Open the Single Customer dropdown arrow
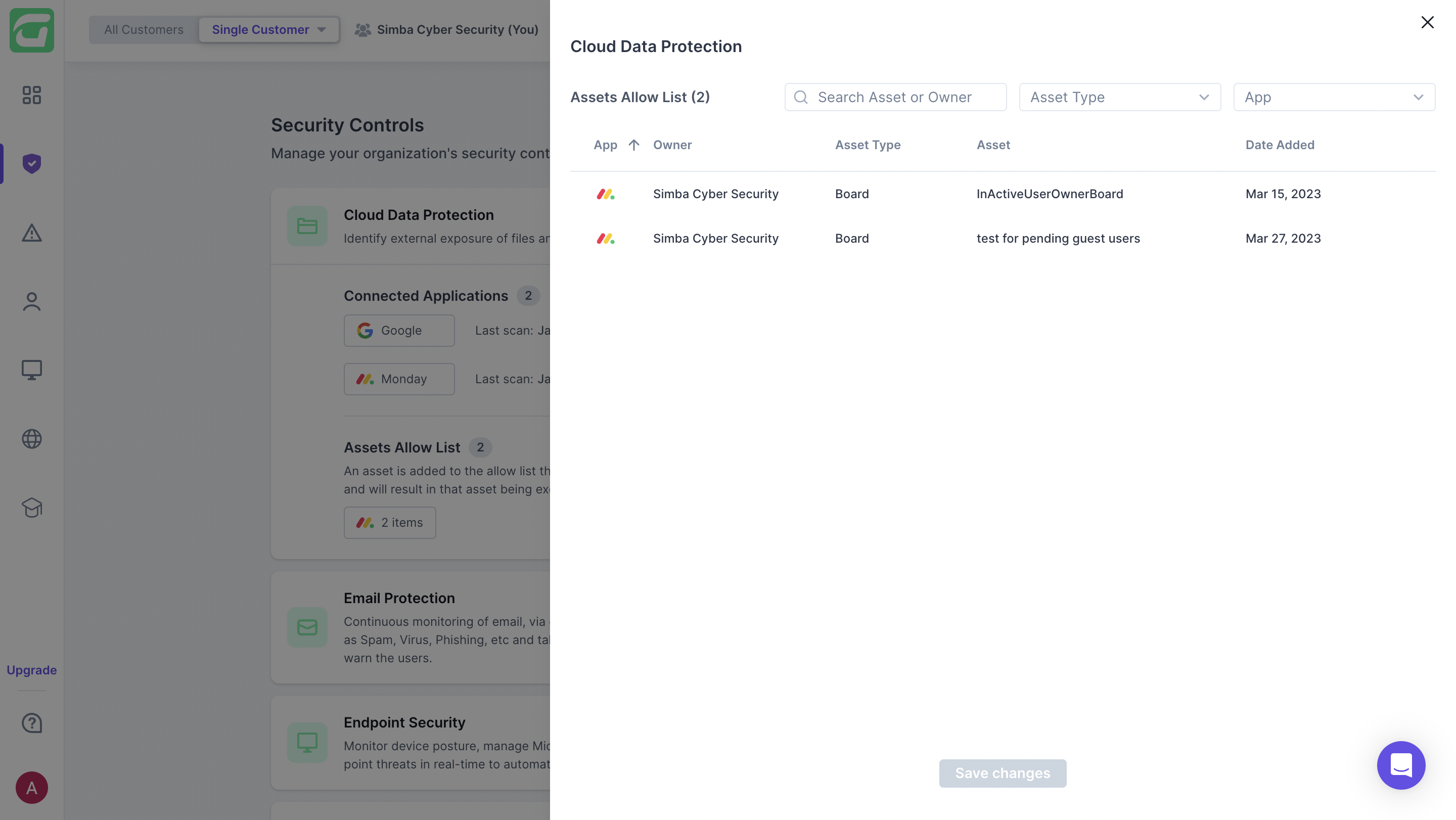The image size is (1456, 820). [322, 30]
